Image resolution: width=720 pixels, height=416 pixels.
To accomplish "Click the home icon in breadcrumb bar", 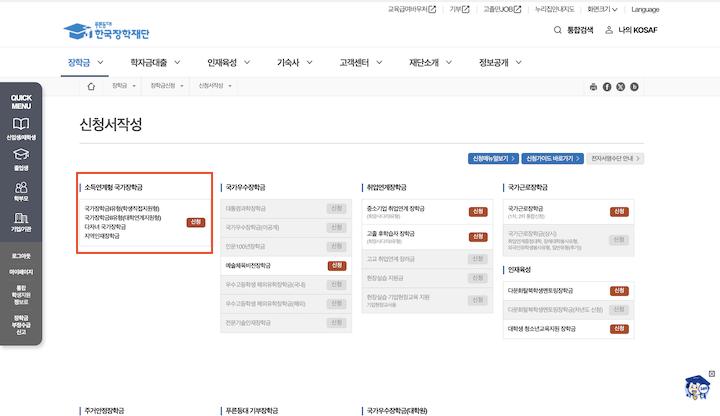I will tap(91, 87).
